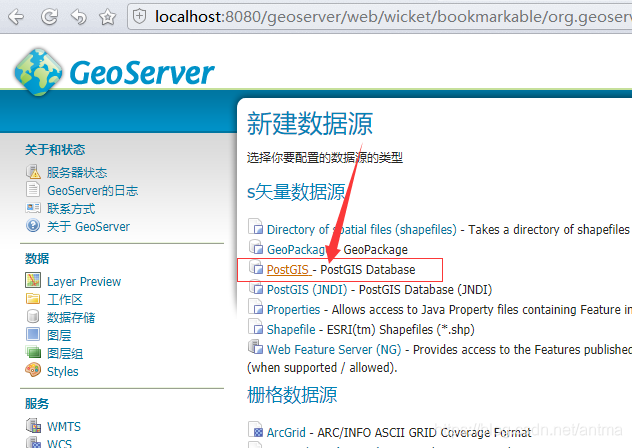
Task: Open the WCS service link
Action: (x=59, y=443)
